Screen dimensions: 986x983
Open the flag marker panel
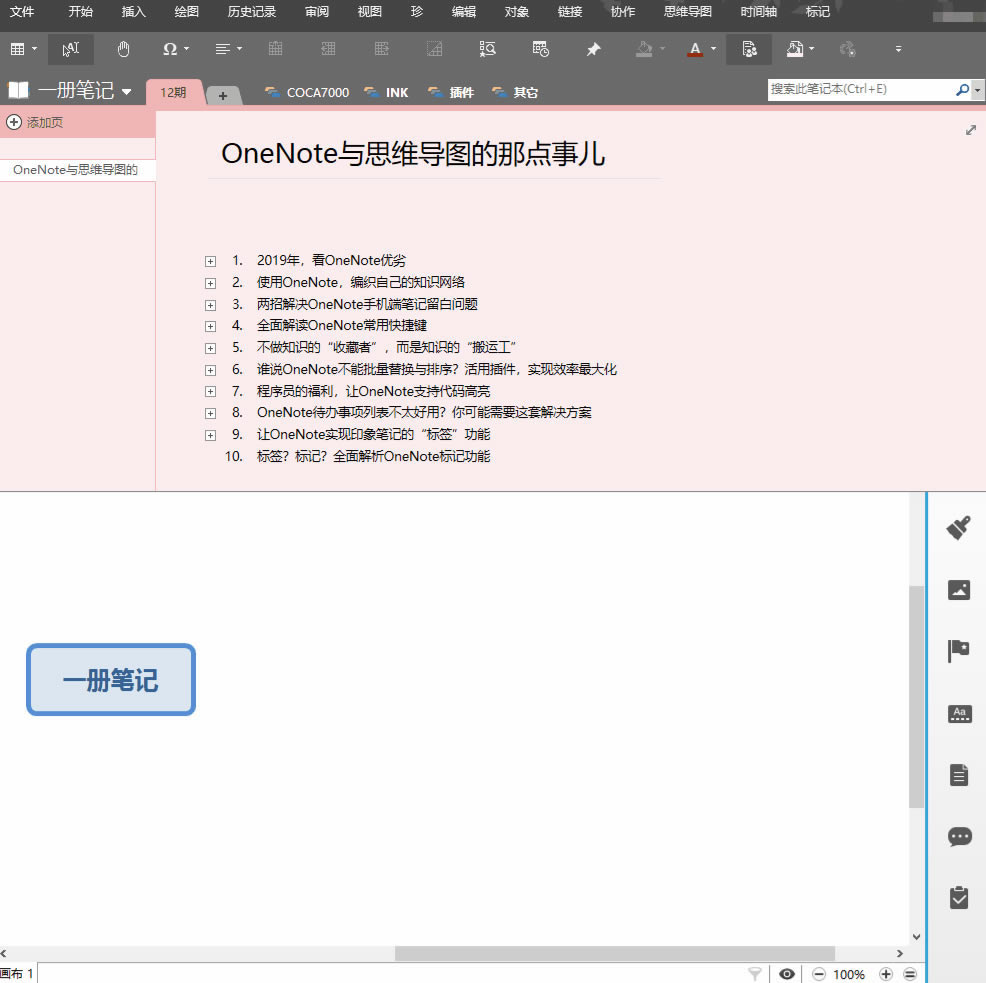tap(959, 651)
